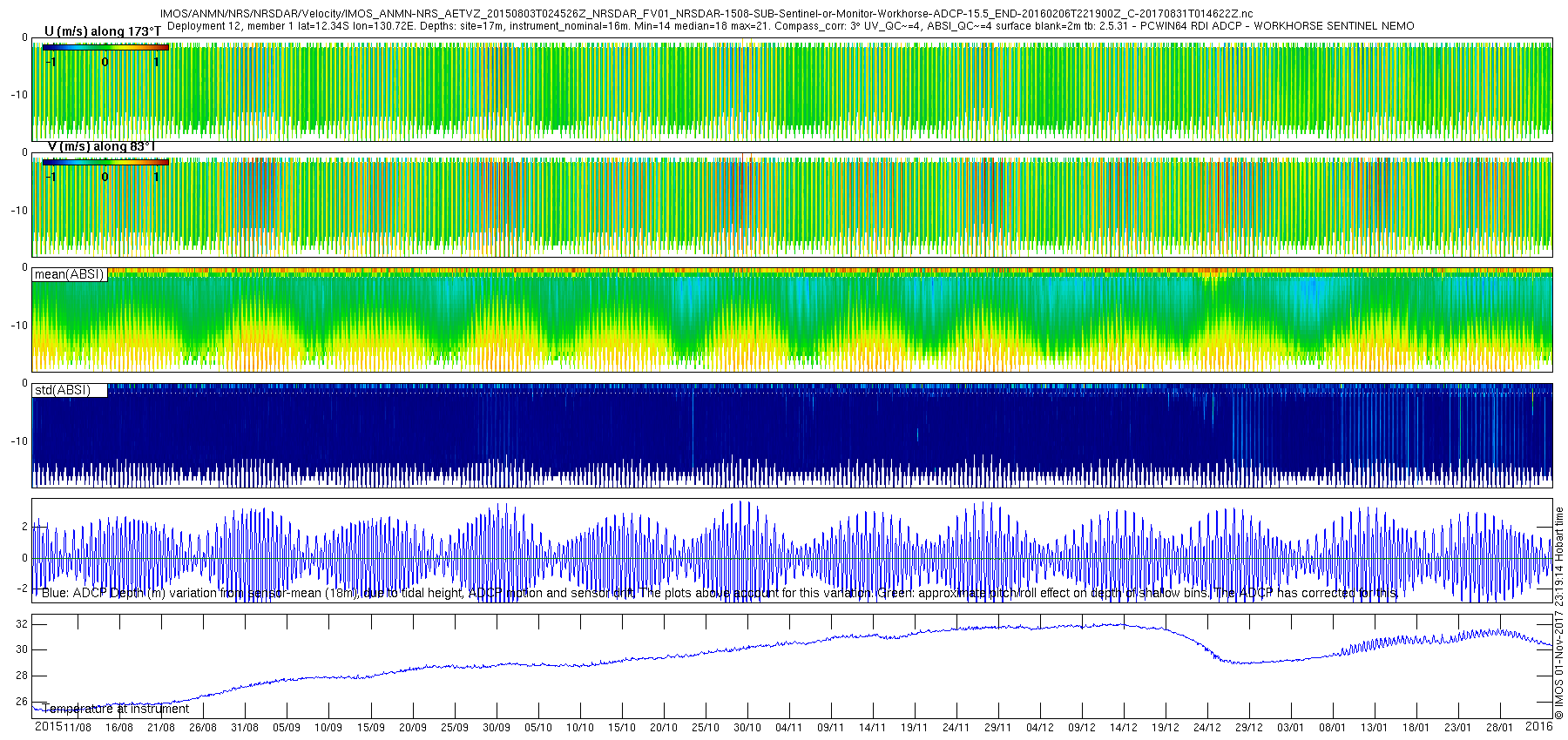Click the '13/01' date tick label
This screenshot has width=1568, height=740.
click(x=1374, y=728)
